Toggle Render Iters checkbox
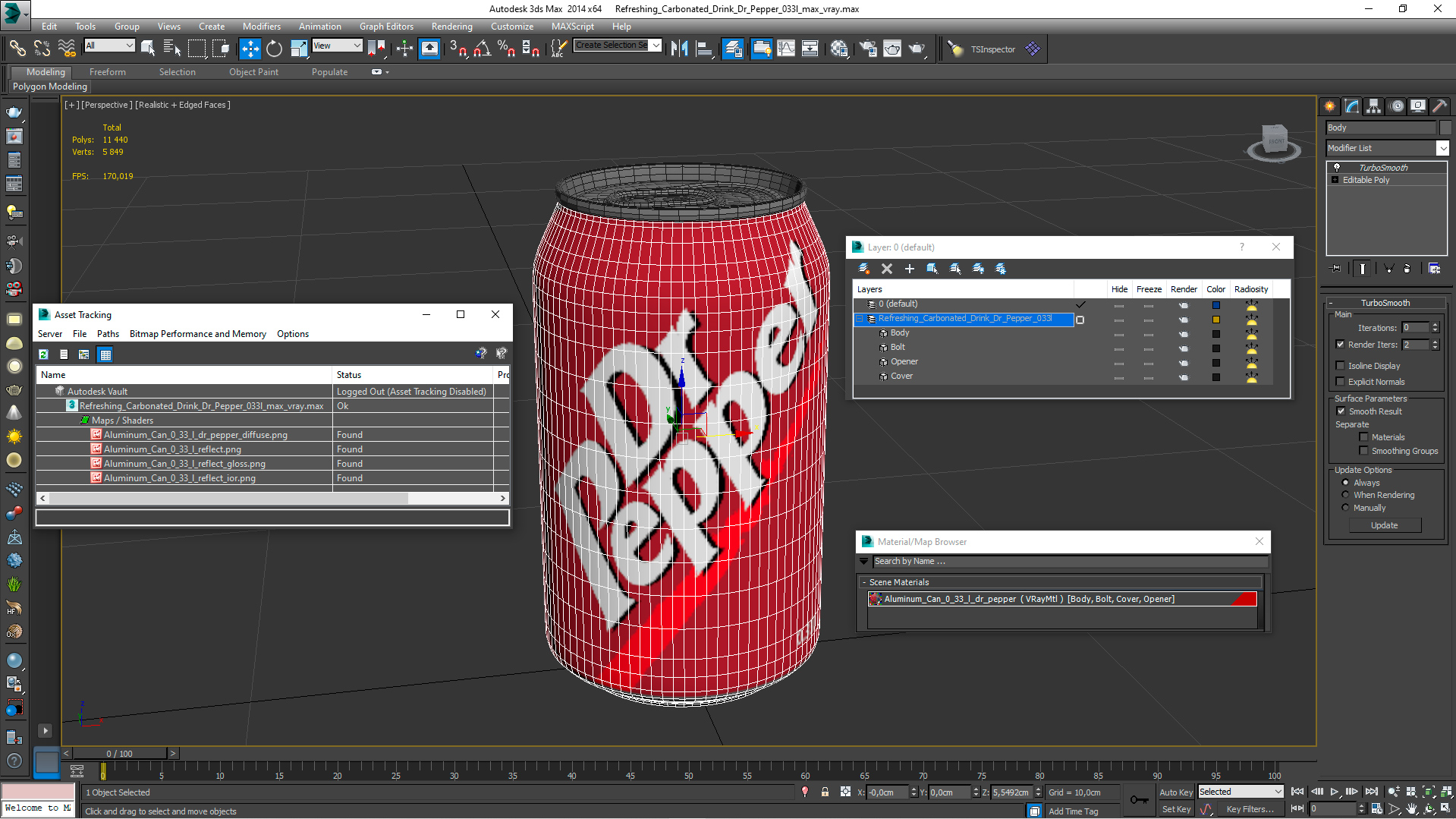 tap(1340, 345)
